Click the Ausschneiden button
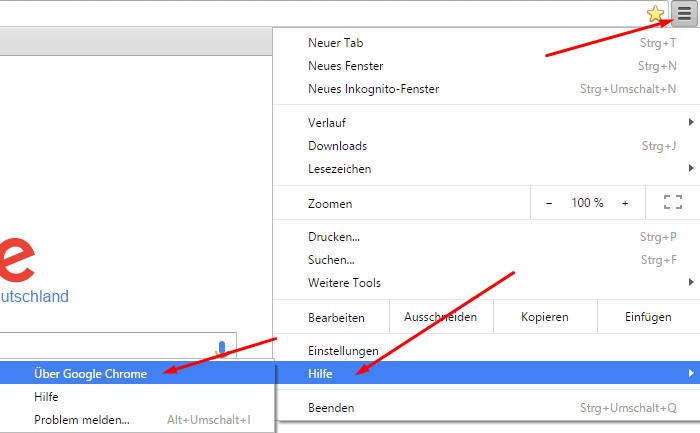The image size is (700, 433). (x=441, y=317)
